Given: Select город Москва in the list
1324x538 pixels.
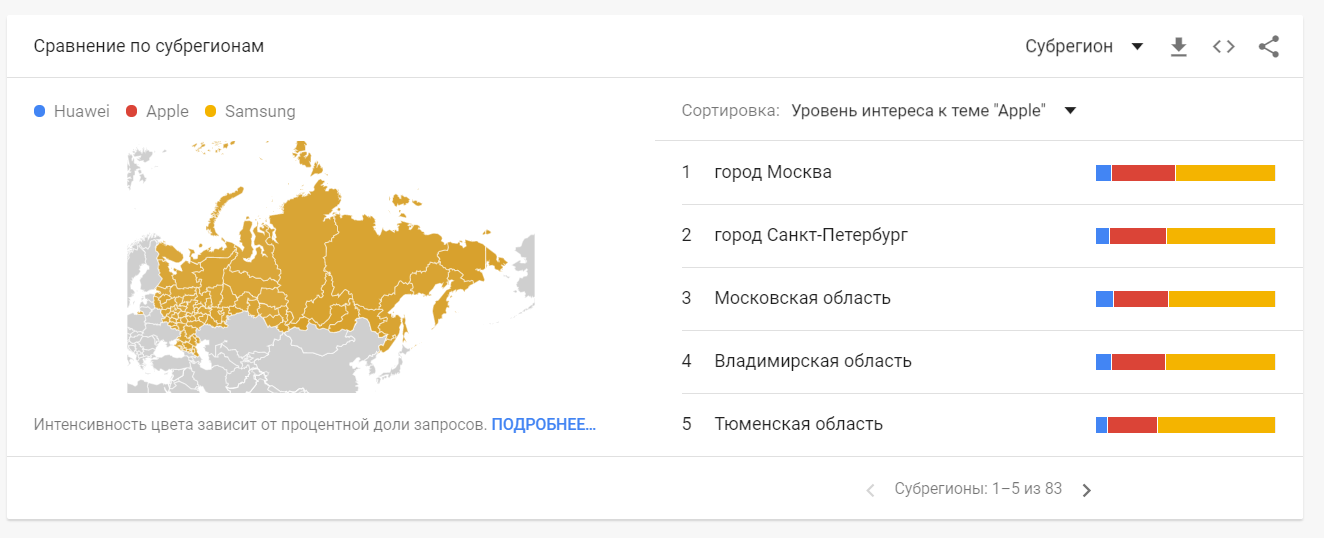Looking at the screenshot, I should pyautogui.click(x=773, y=173).
